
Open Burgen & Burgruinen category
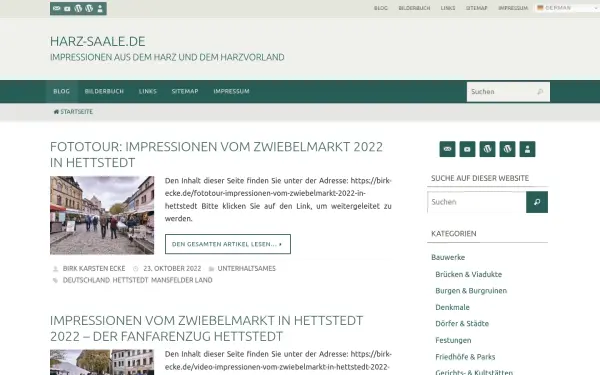point(471,291)
